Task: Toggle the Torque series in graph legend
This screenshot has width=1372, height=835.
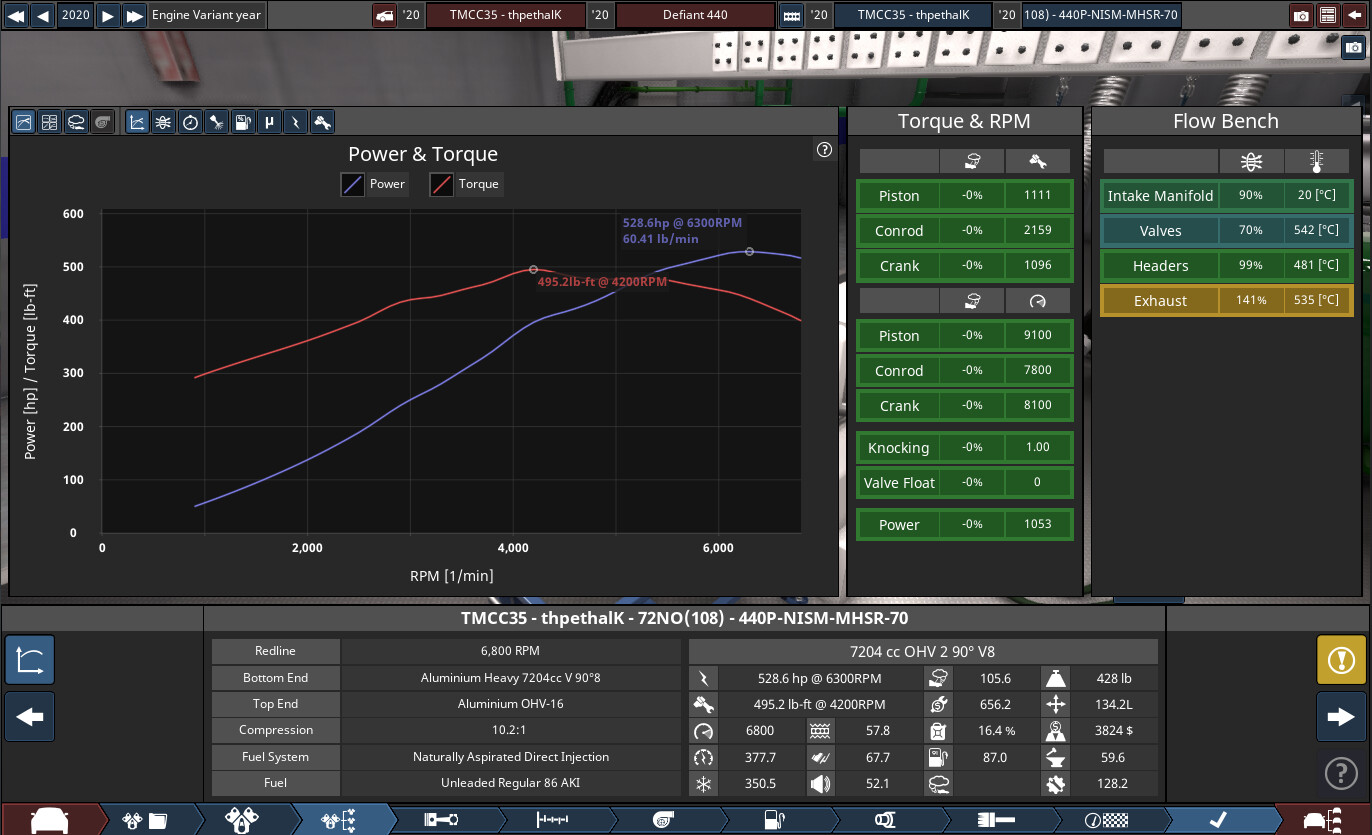Action: pos(465,184)
